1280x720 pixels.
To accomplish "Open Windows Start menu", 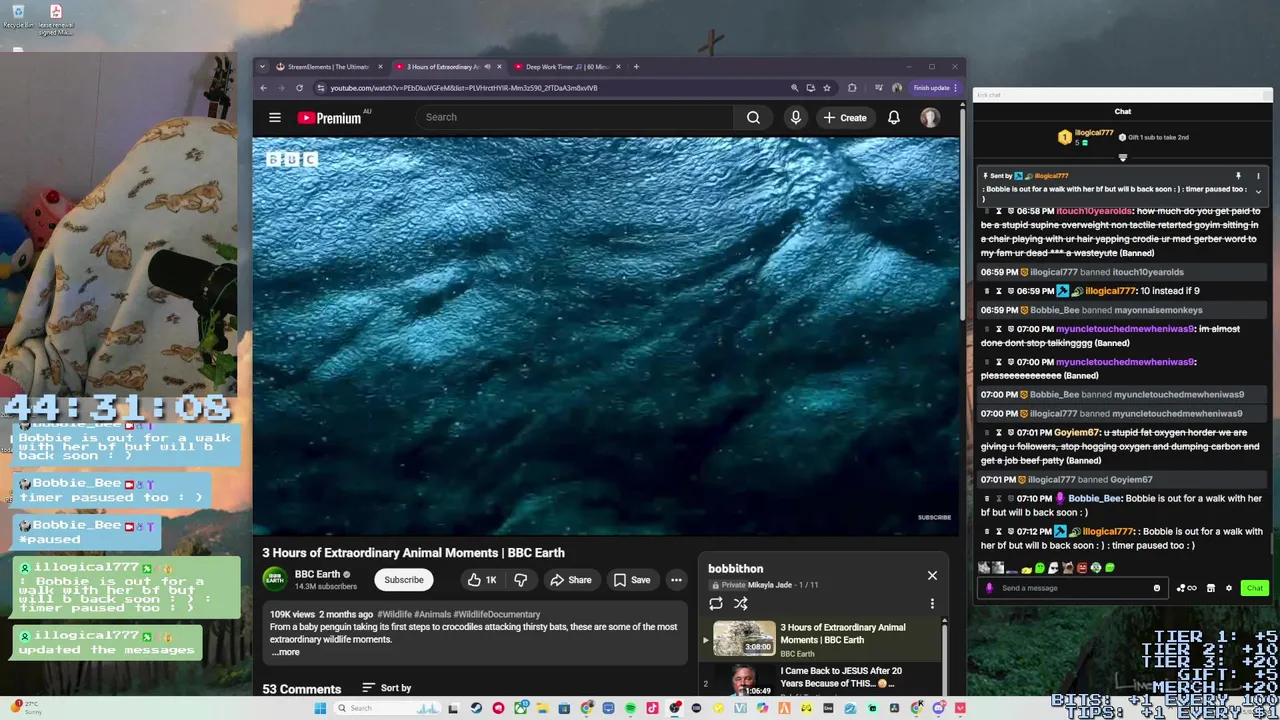I will [x=320, y=709].
